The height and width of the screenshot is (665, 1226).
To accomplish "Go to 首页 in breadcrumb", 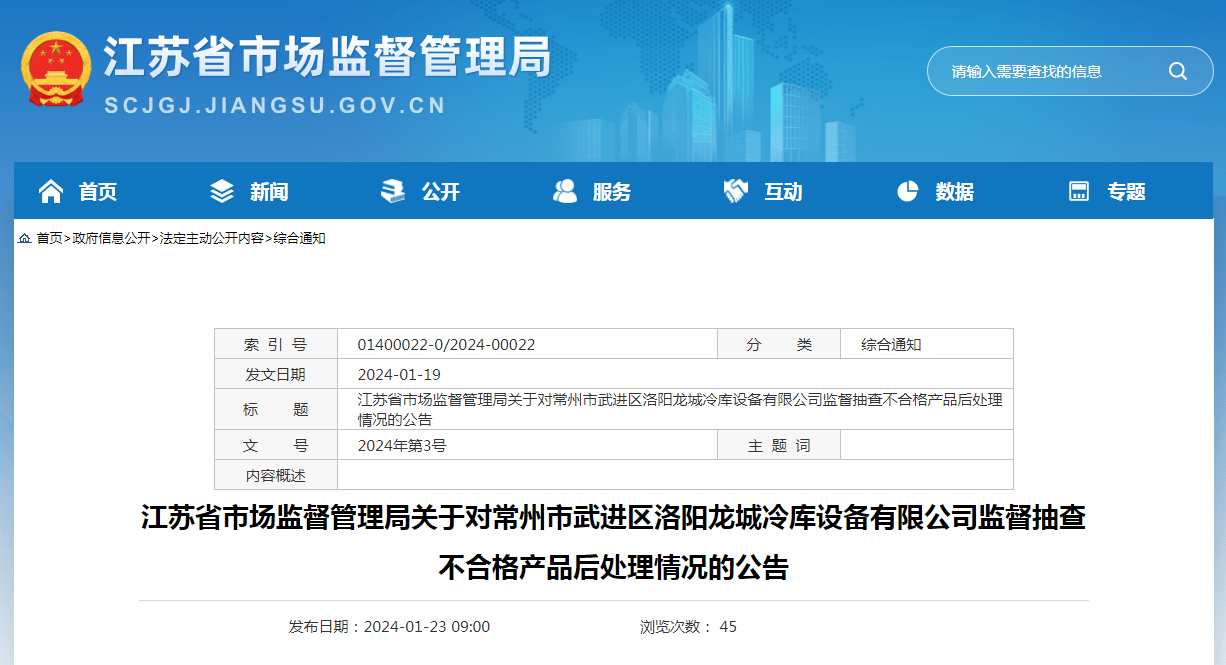I will pyautogui.click(x=49, y=238).
